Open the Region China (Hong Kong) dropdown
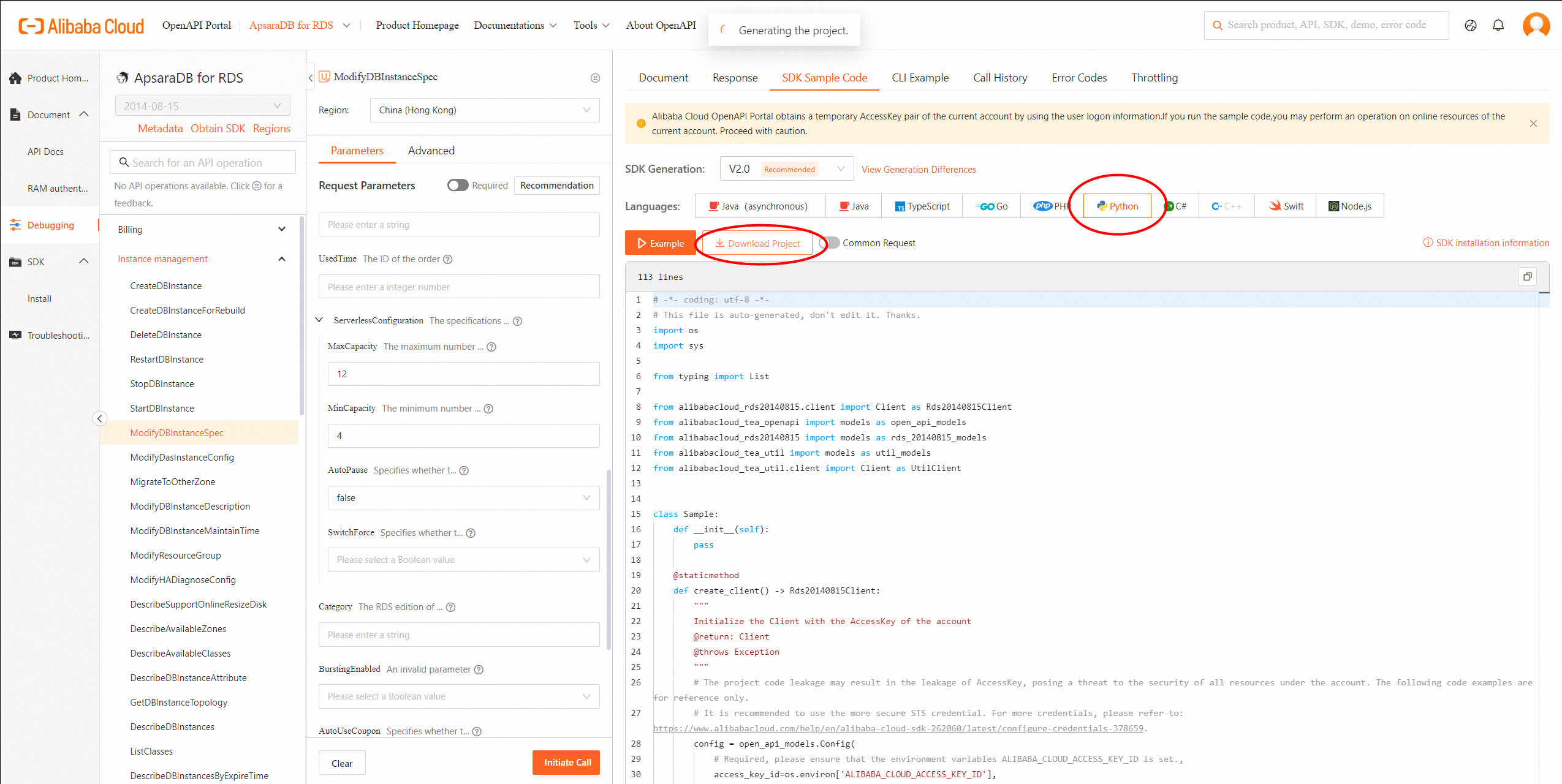Image resolution: width=1562 pixels, height=784 pixels. pyautogui.click(x=484, y=110)
